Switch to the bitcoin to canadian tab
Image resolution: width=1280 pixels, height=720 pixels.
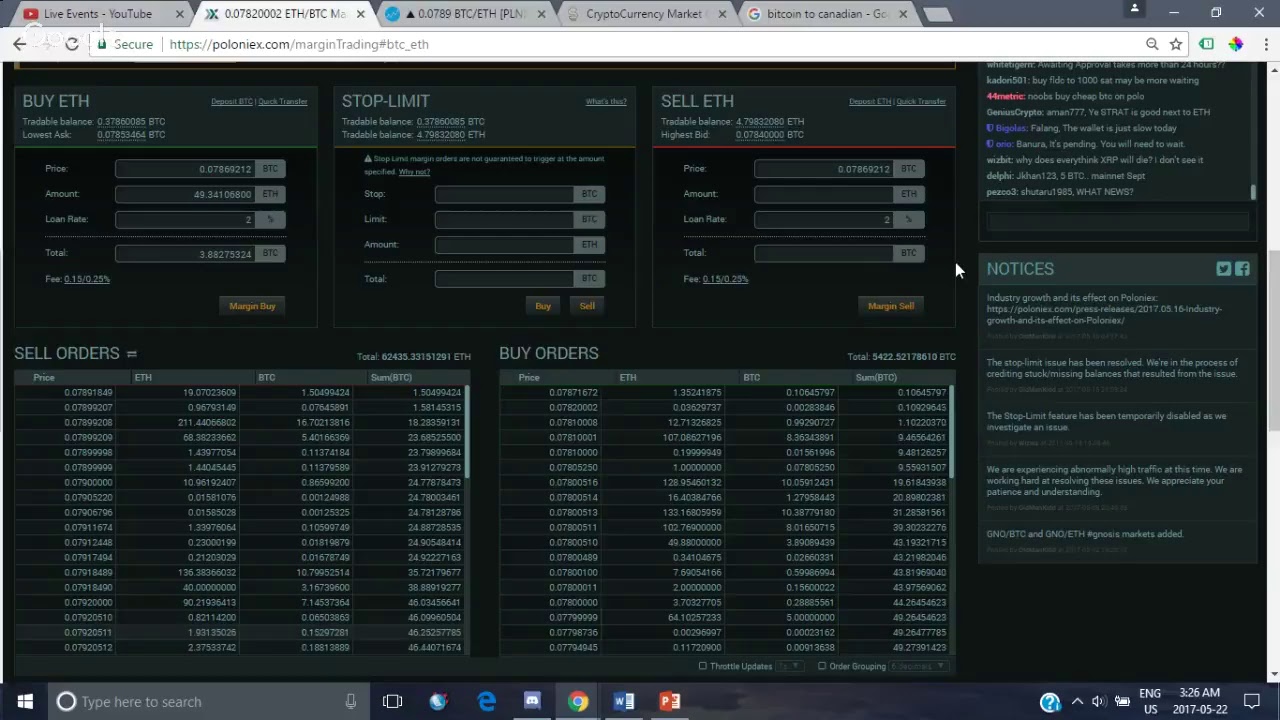(827, 14)
